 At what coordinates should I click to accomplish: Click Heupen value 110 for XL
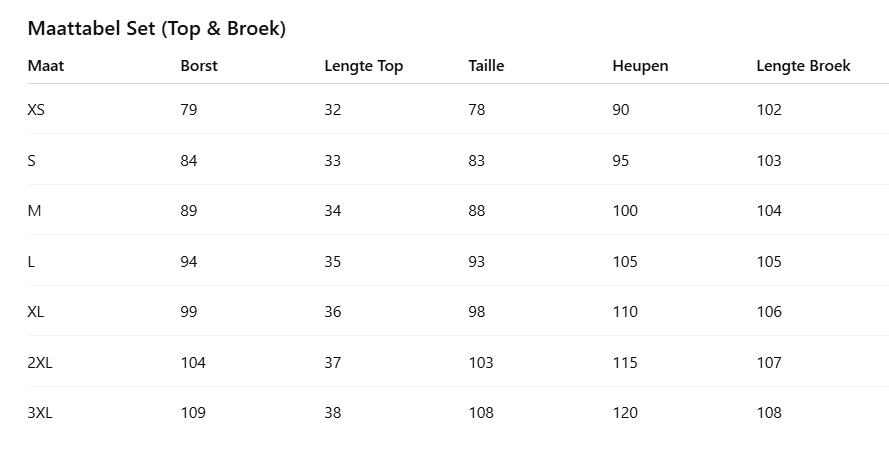point(625,312)
